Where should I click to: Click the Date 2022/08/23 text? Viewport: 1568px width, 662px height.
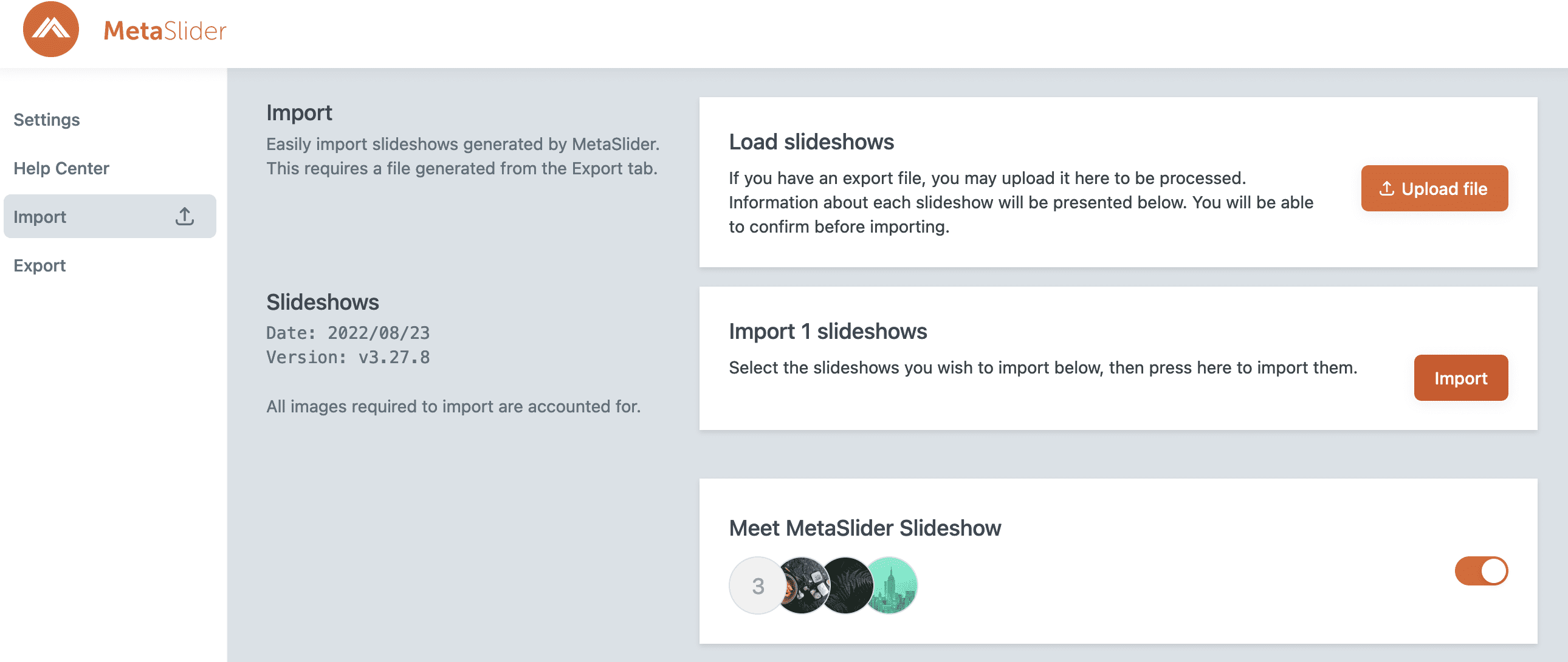(348, 333)
